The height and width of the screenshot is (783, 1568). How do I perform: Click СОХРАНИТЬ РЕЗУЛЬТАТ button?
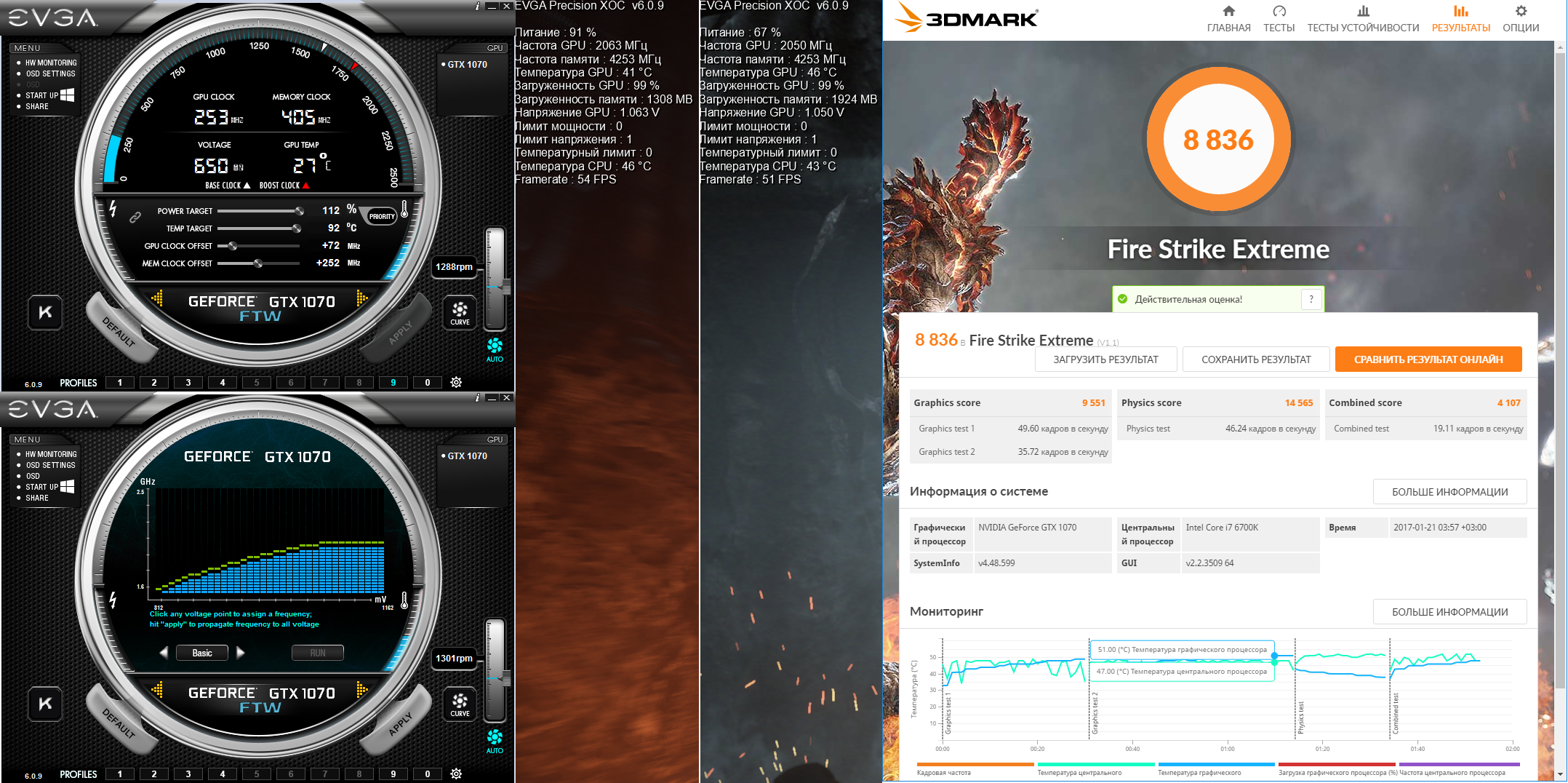(1256, 359)
